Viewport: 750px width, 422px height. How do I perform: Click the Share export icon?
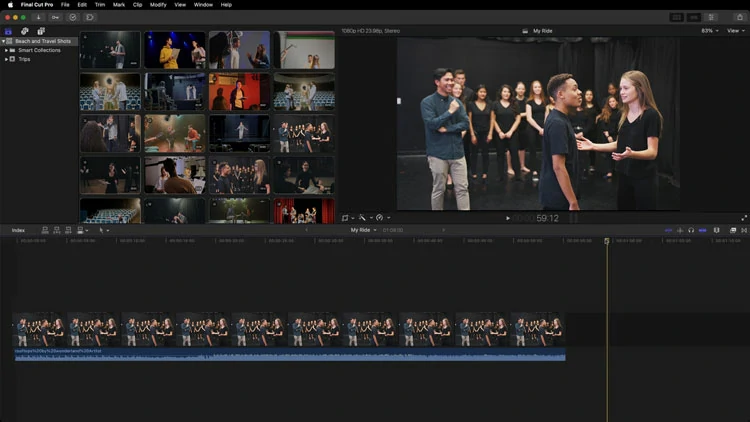739,17
